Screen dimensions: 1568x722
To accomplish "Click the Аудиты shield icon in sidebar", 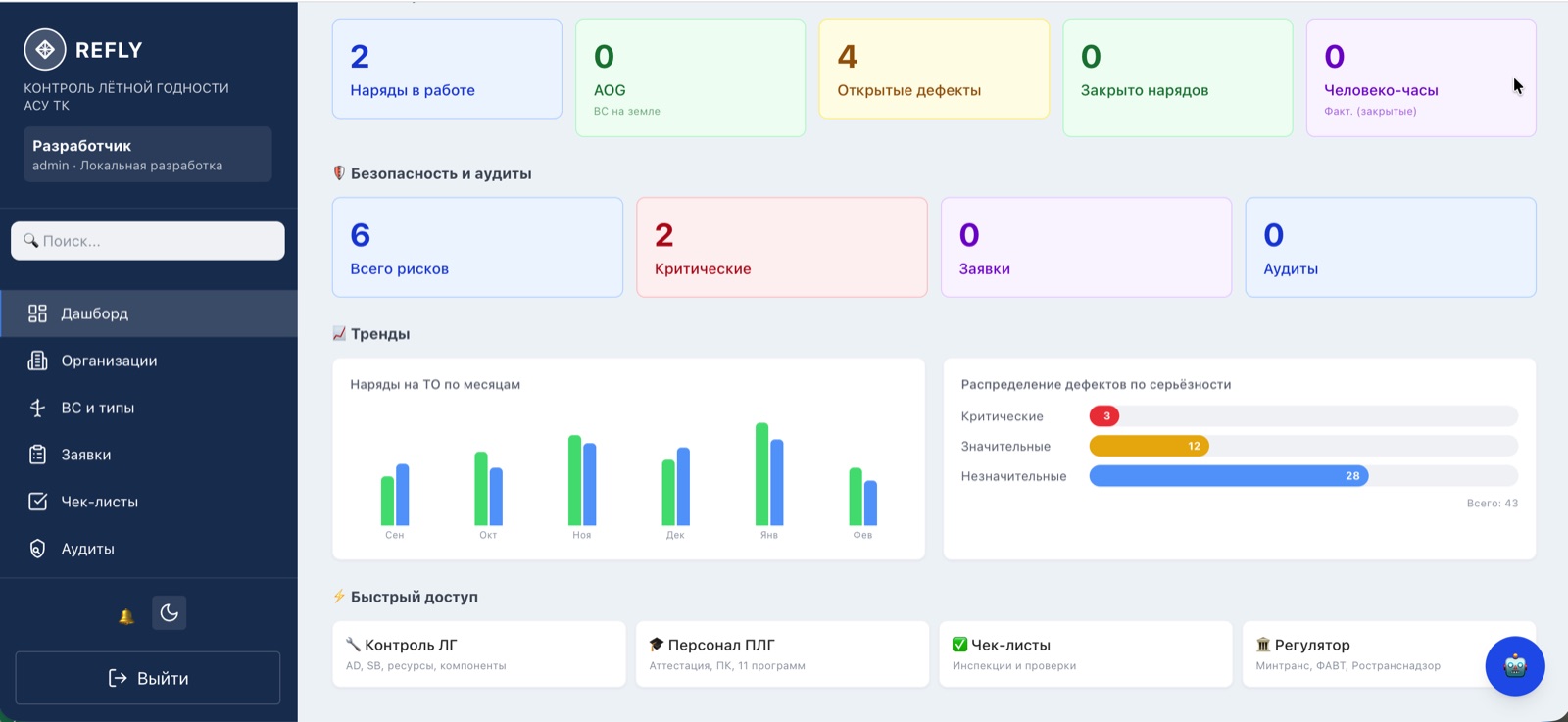I will (37, 549).
